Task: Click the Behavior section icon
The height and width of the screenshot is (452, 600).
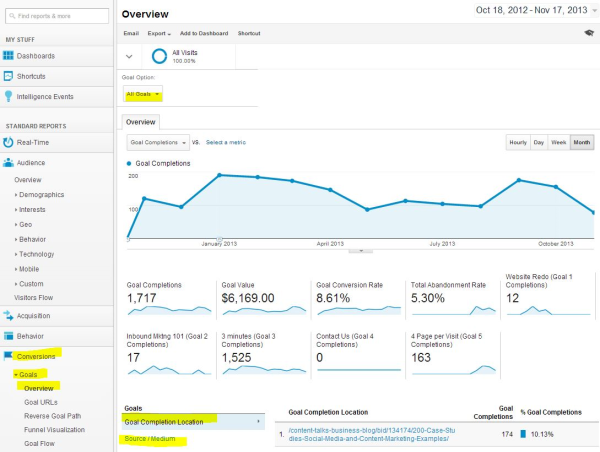Action: click(8, 336)
